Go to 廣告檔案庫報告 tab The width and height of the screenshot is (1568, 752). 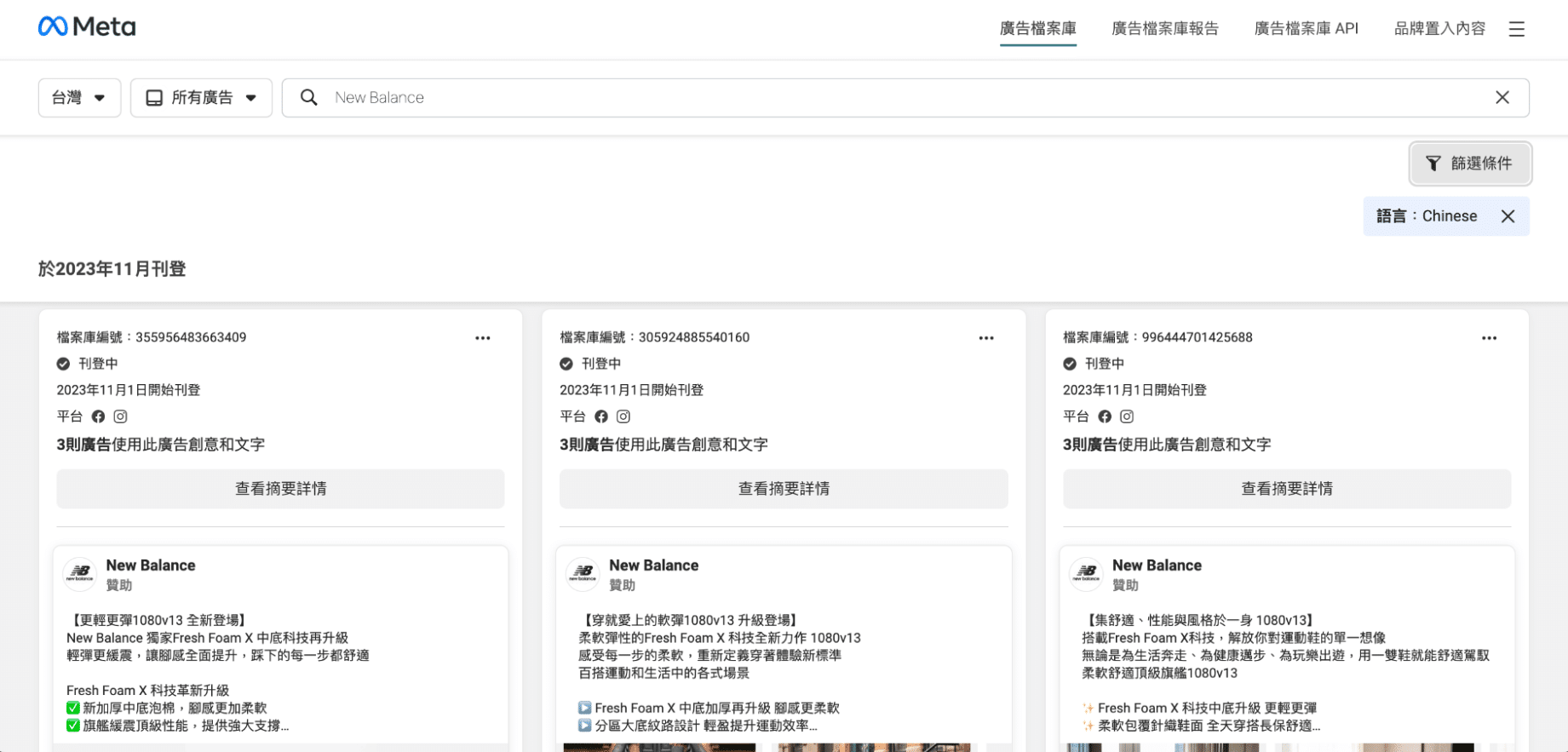[x=1165, y=28]
